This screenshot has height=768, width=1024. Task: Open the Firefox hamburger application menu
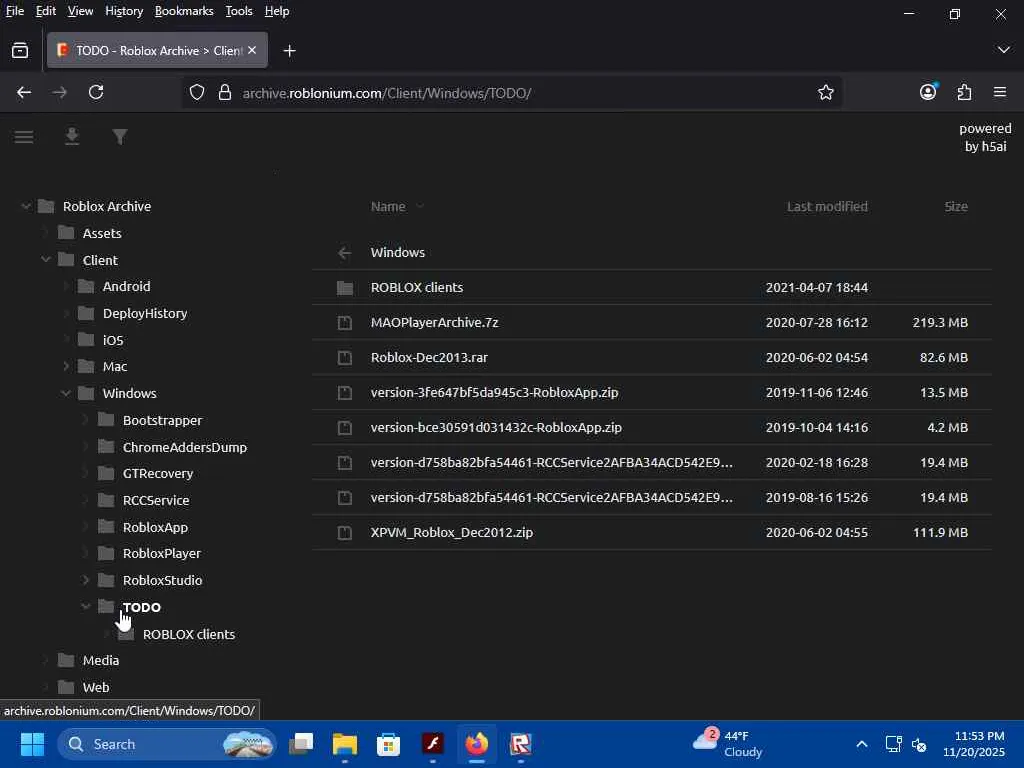click(1000, 92)
